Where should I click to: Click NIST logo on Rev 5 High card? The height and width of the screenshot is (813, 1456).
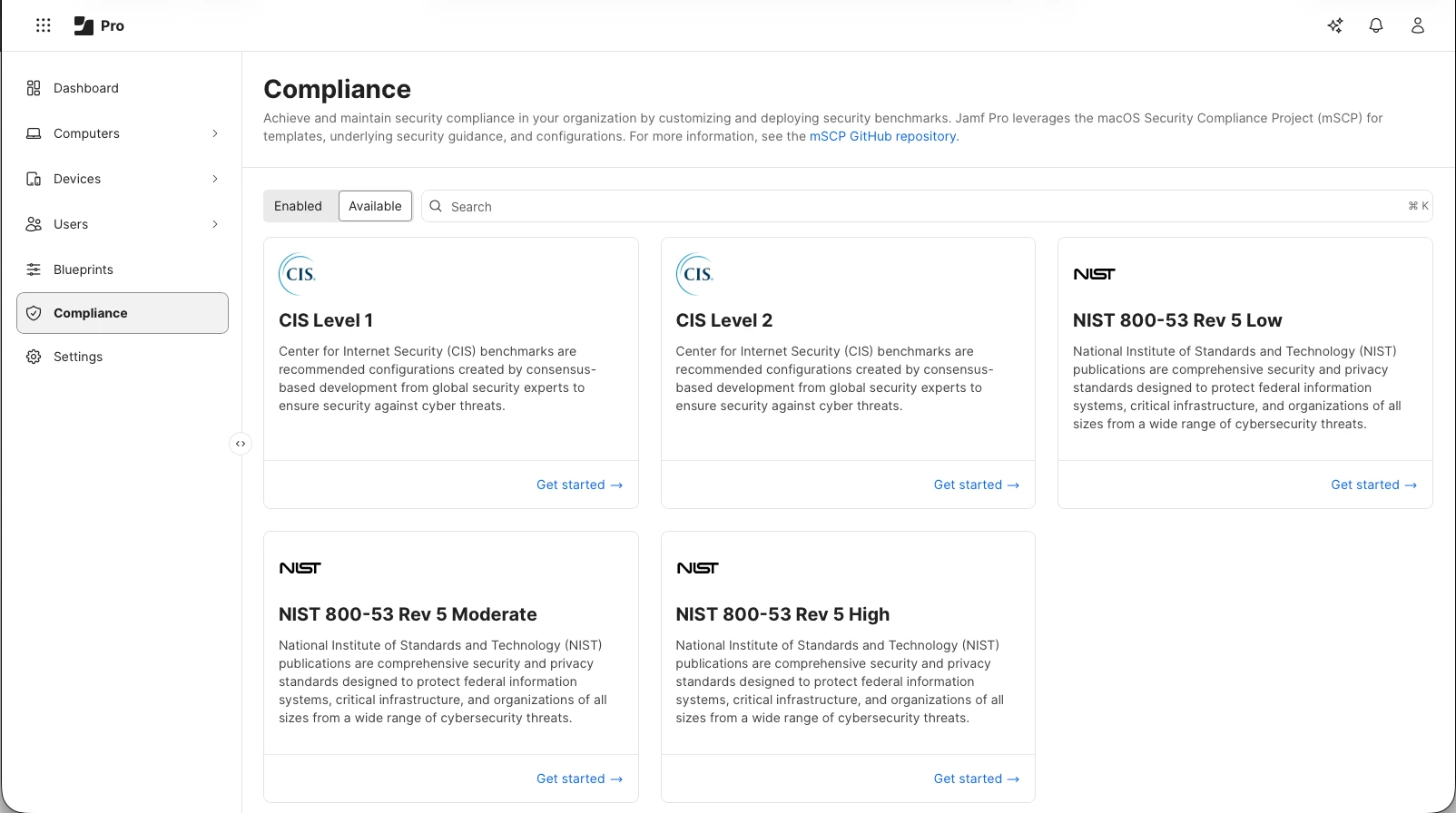[x=697, y=568]
